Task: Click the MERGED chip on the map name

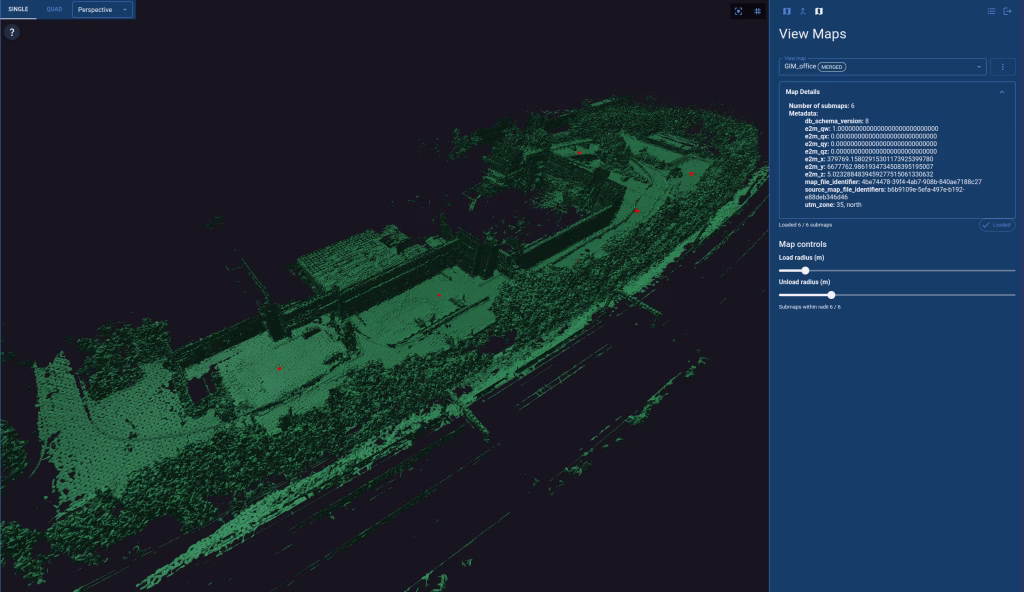Action: point(832,67)
